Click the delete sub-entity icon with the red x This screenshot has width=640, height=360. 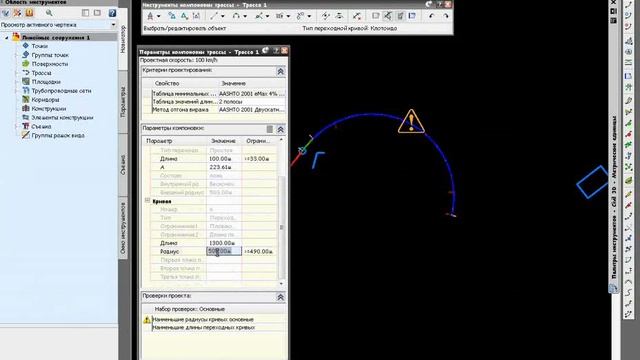(x=357, y=16)
